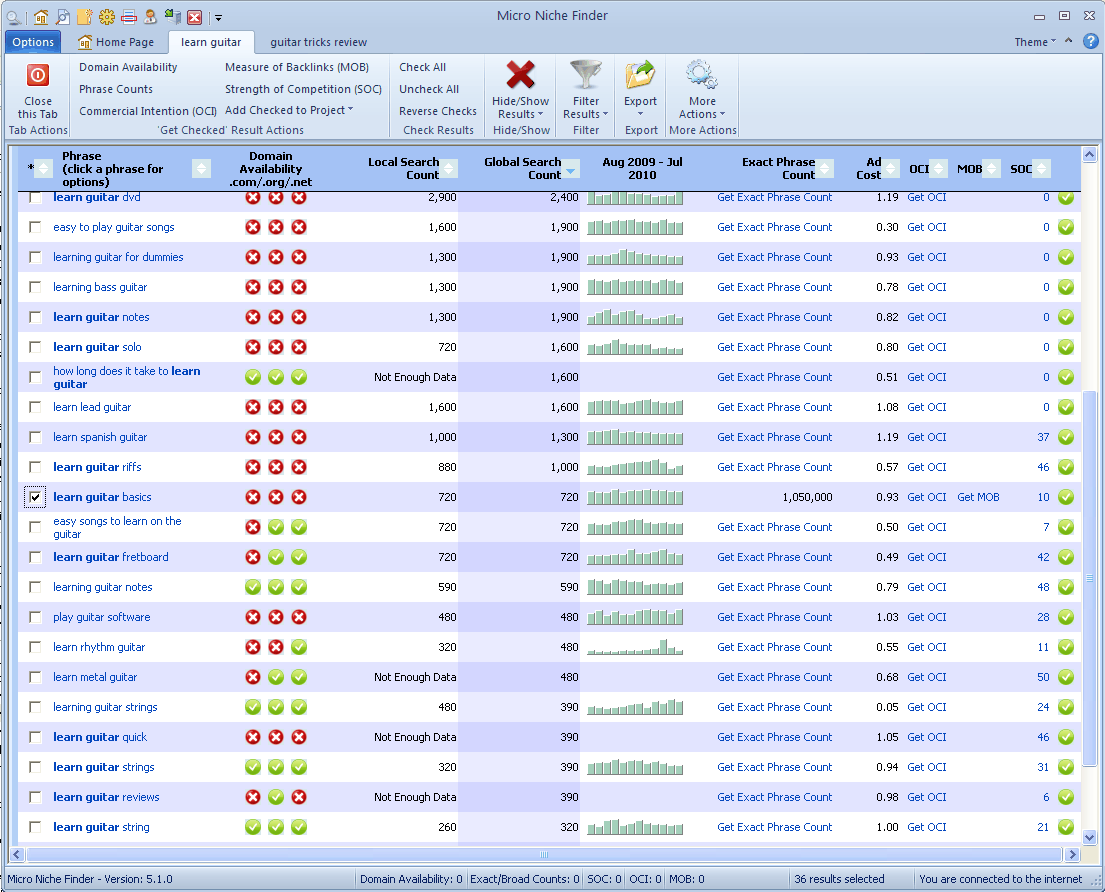Select the learn guitar tab

(x=211, y=42)
